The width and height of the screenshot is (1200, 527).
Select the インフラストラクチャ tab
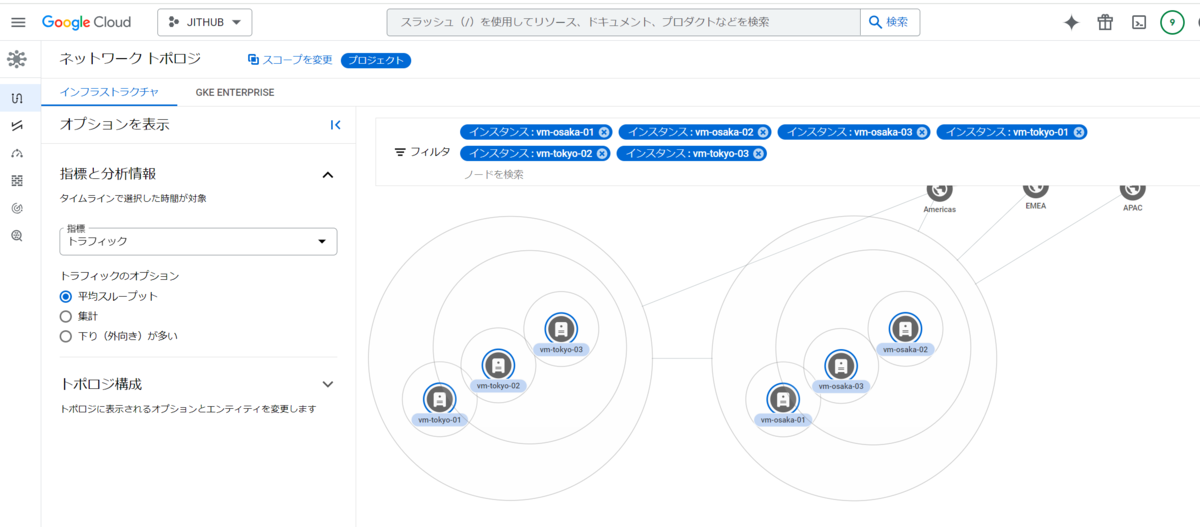pyautogui.click(x=109, y=92)
